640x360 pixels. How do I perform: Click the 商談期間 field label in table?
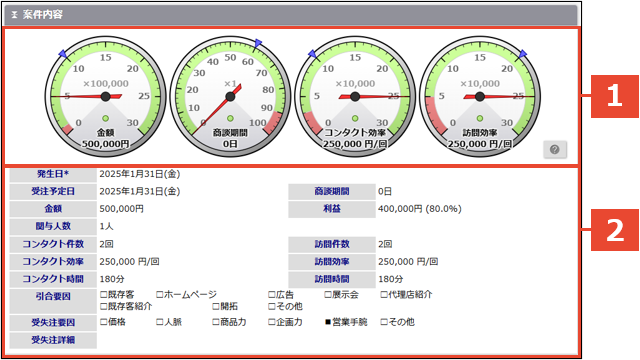point(332,191)
